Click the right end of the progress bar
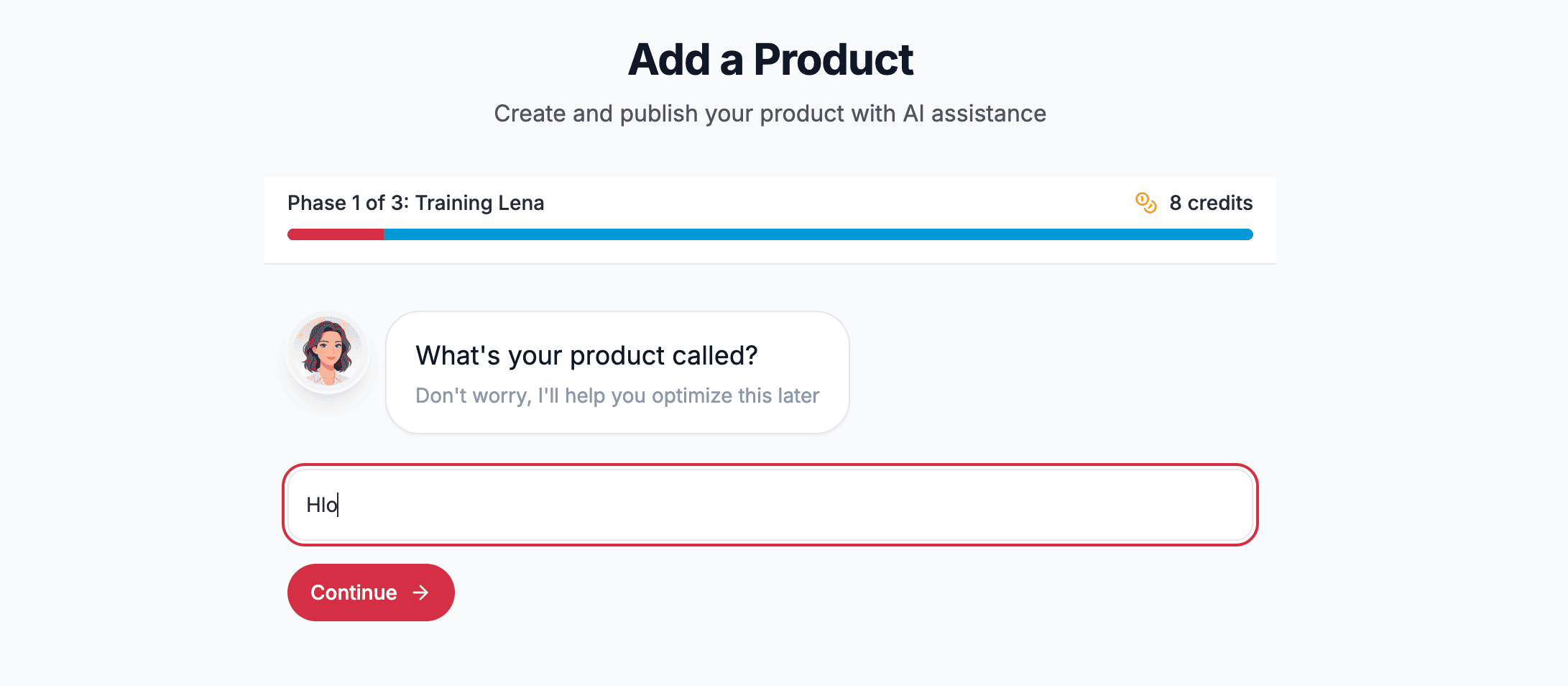The height and width of the screenshot is (686, 1568). click(1248, 234)
